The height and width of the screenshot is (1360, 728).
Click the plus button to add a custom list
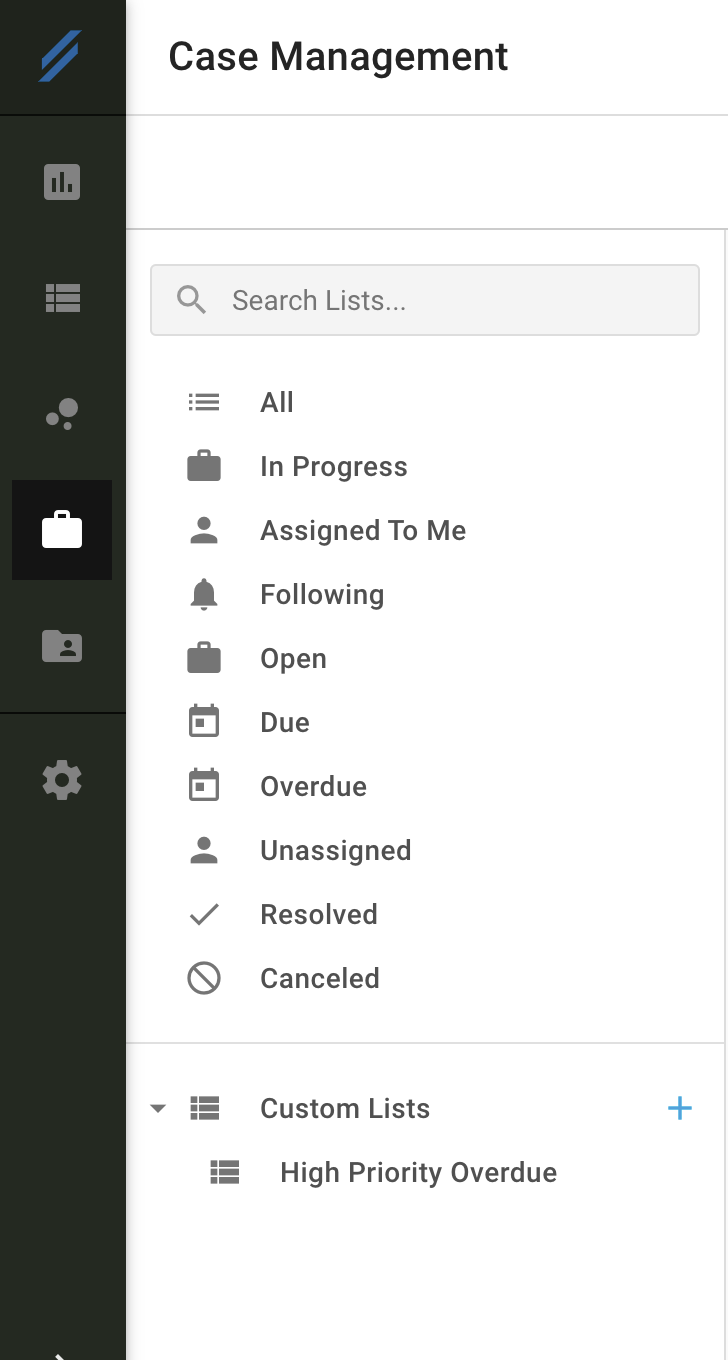coord(680,1108)
